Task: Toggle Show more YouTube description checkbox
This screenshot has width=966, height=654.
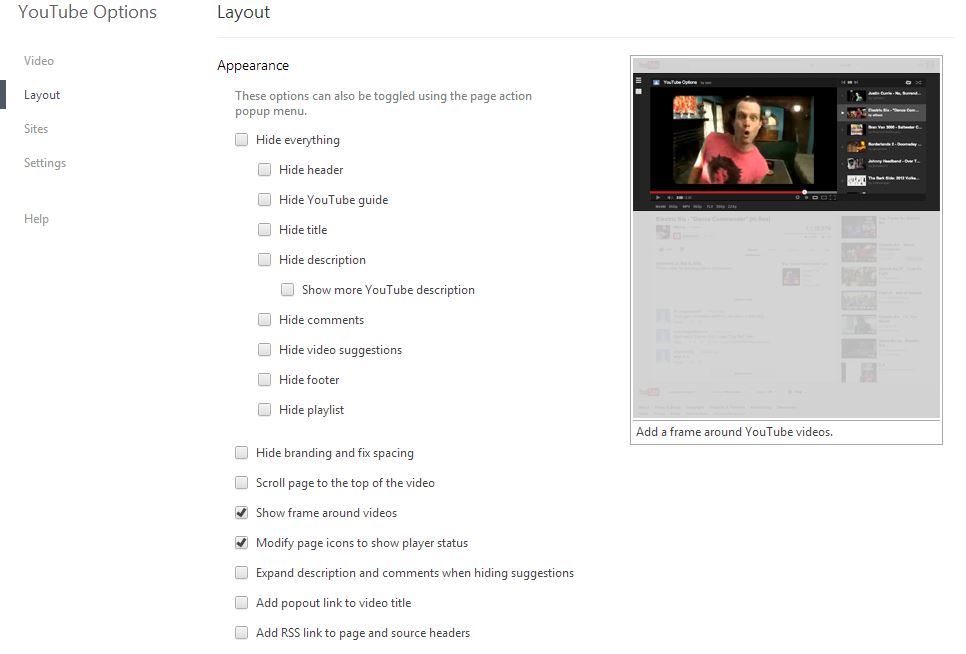Action: pos(287,289)
